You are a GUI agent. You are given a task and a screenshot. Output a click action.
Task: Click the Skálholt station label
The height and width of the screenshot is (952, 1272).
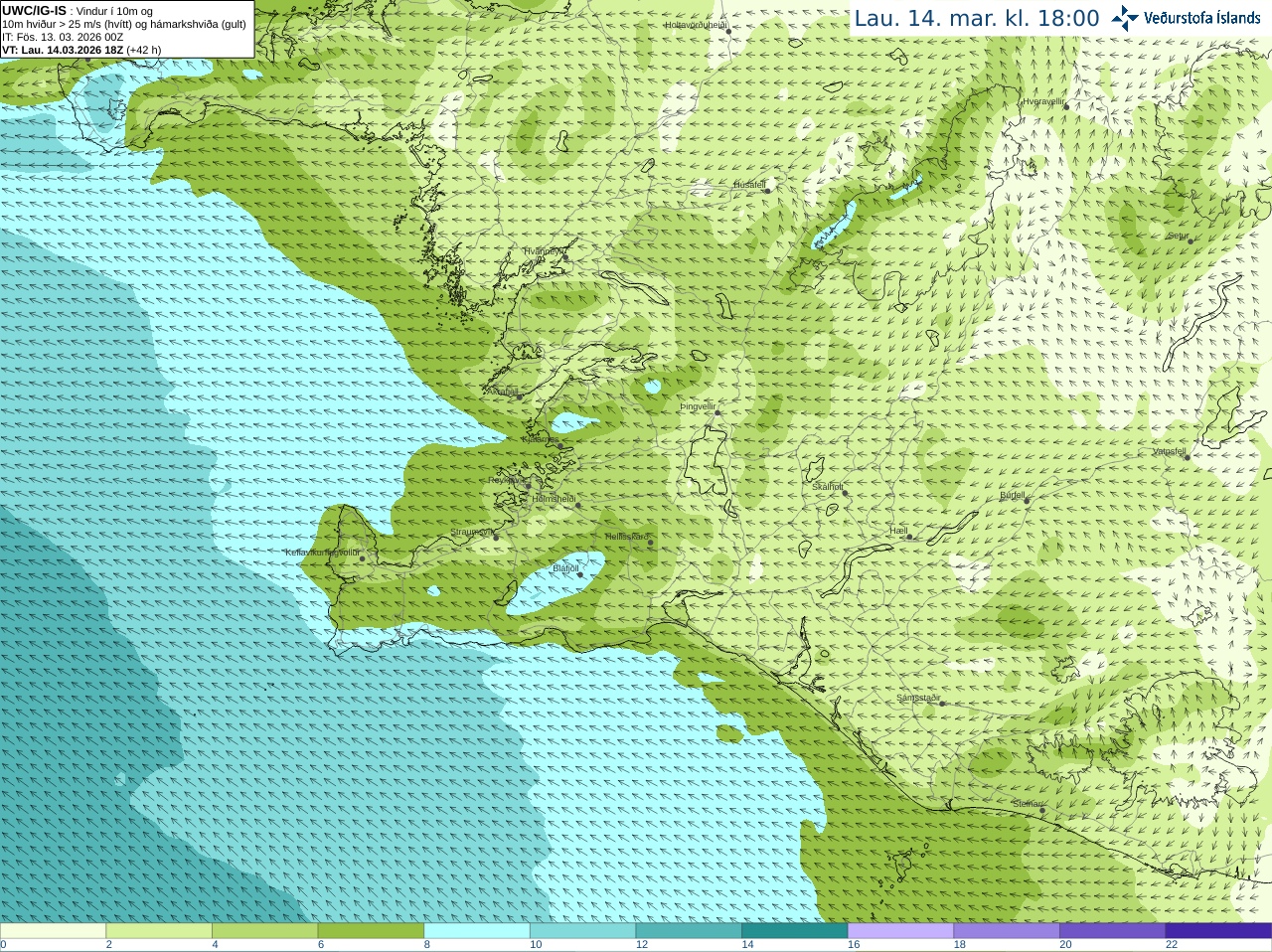pyautogui.click(x=827, y=487)
